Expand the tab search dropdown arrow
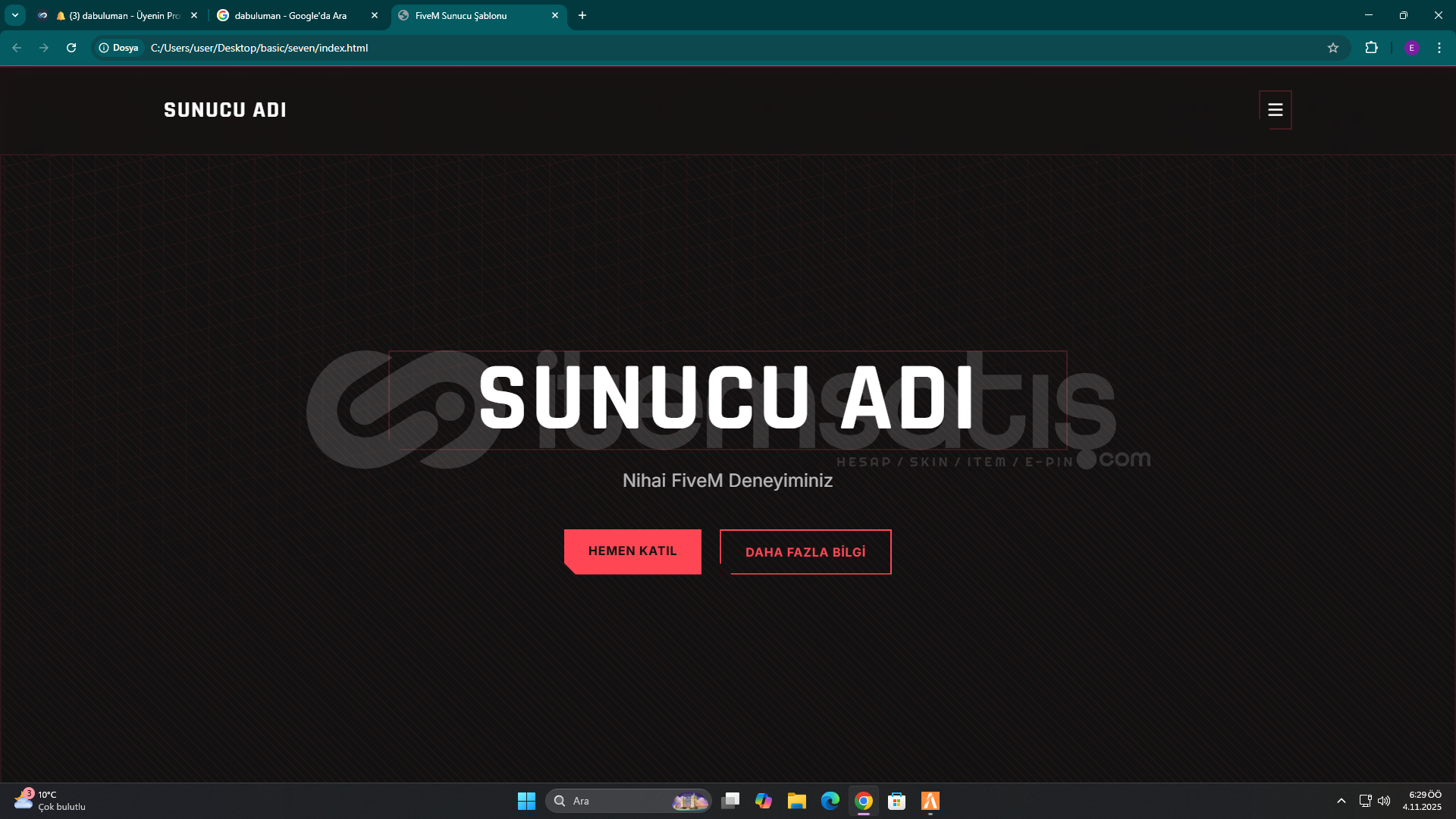 pos(14,15)
